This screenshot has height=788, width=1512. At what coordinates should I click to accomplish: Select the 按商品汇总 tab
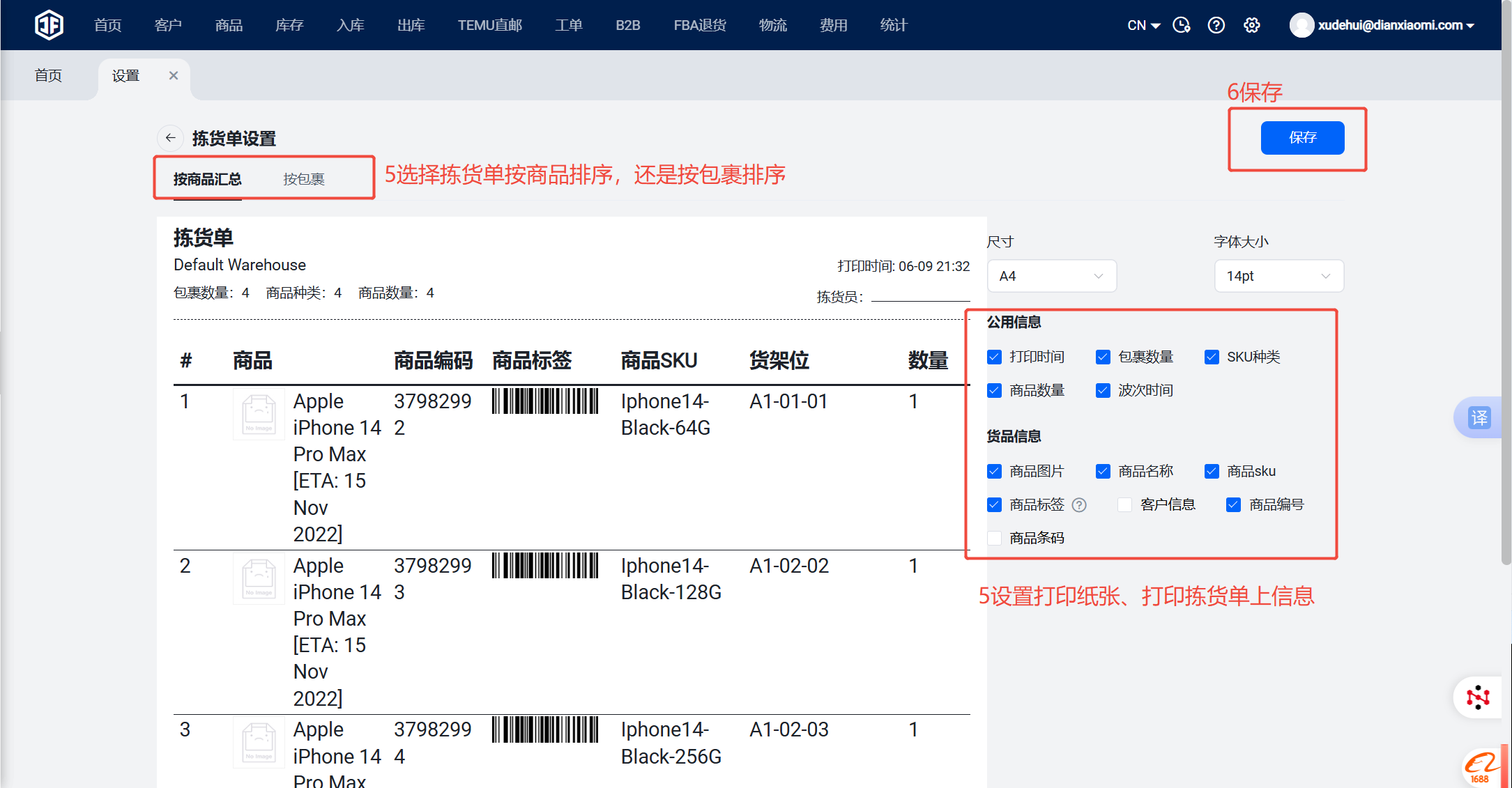pyautogui.click(x=208, y=179)
